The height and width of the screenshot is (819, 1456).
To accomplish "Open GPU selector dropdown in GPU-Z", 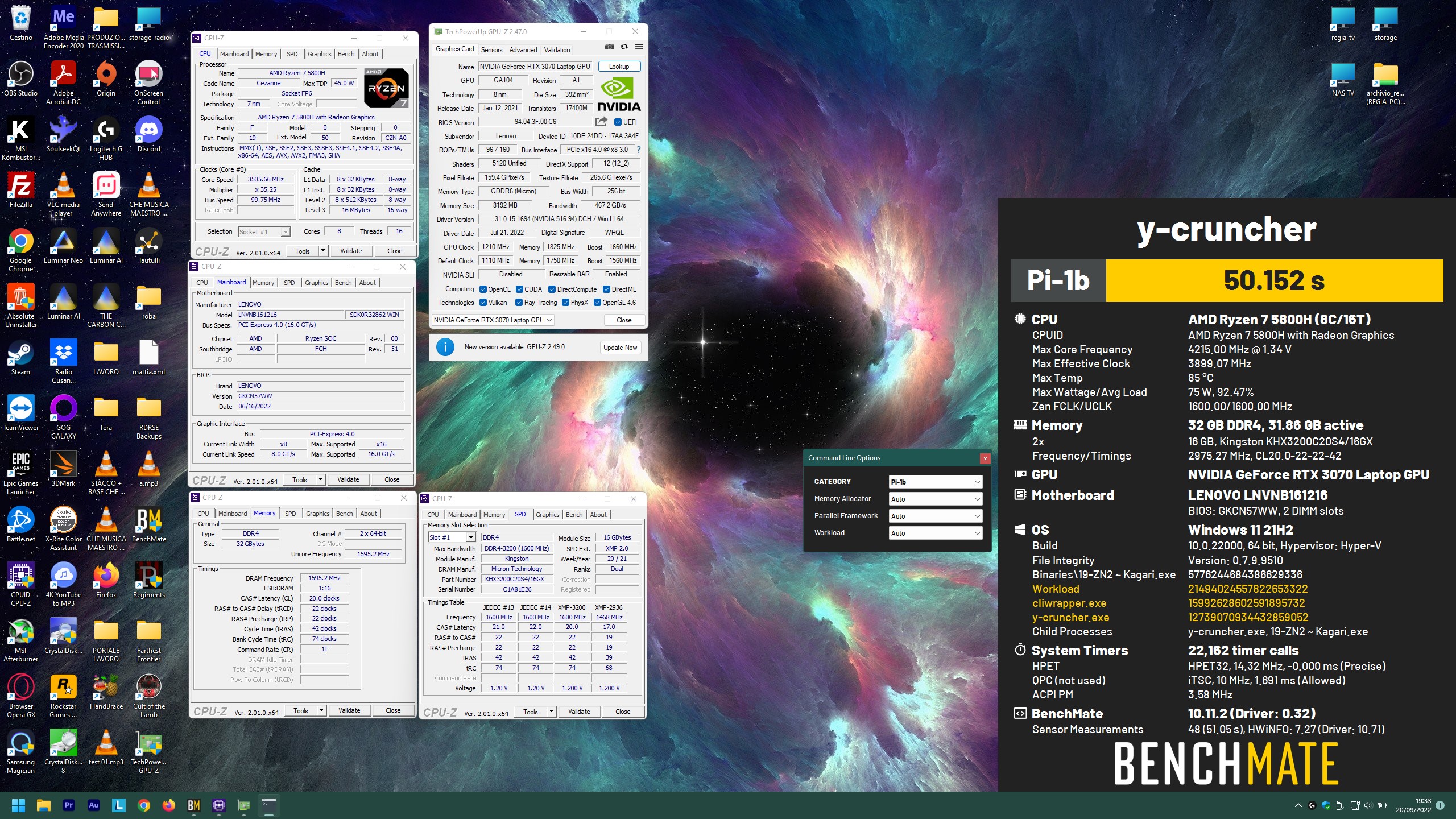I will click(493, 320).
